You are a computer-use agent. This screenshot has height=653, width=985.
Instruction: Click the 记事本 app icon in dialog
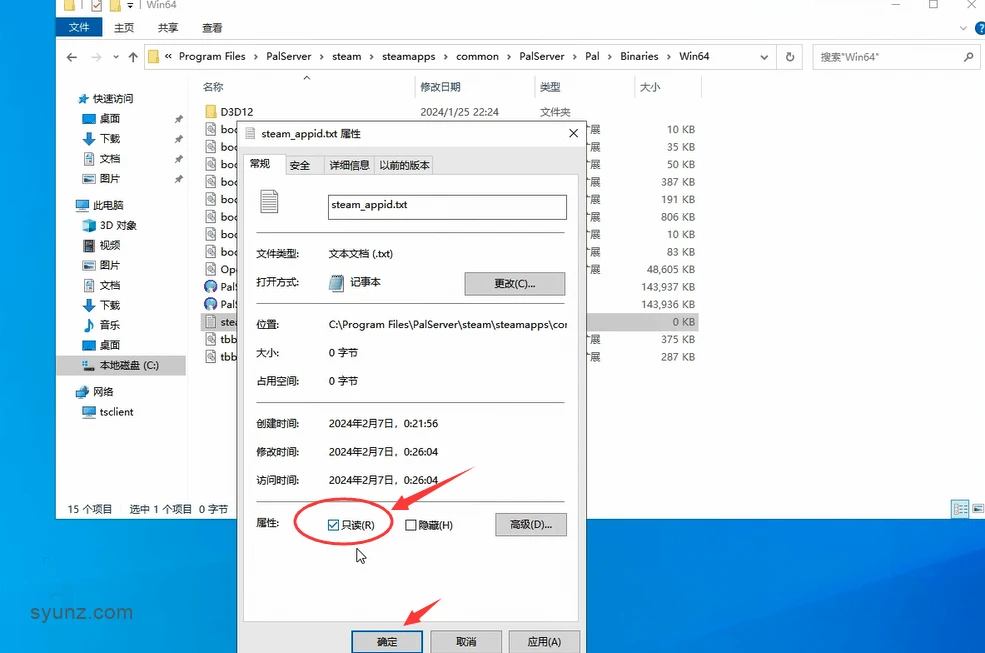[x=337, y=283]
